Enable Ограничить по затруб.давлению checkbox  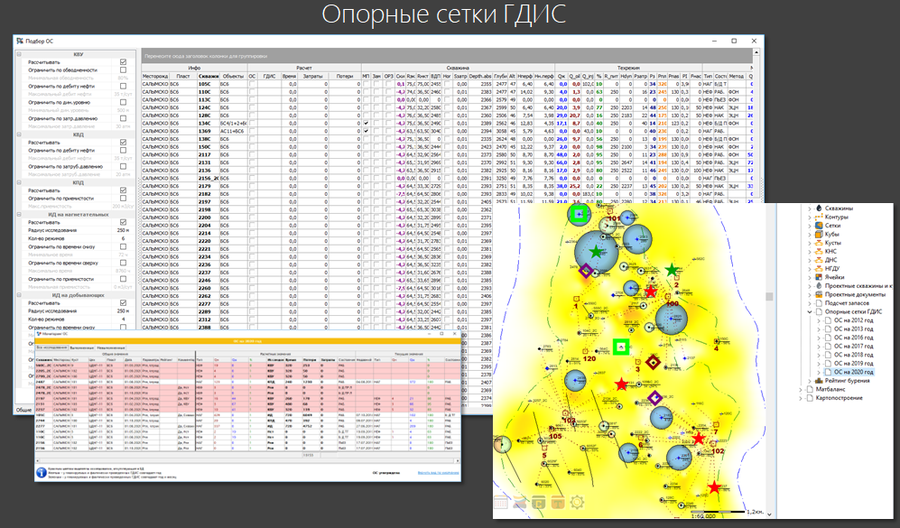point(123,166)
